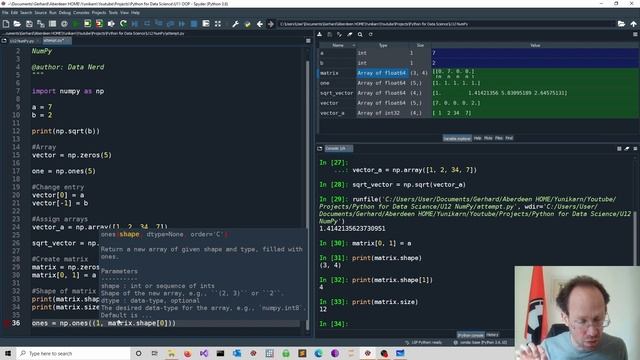The height and width of the screenshot is (360, 640).
Task: Open the View menu
Action: point(124,13)
